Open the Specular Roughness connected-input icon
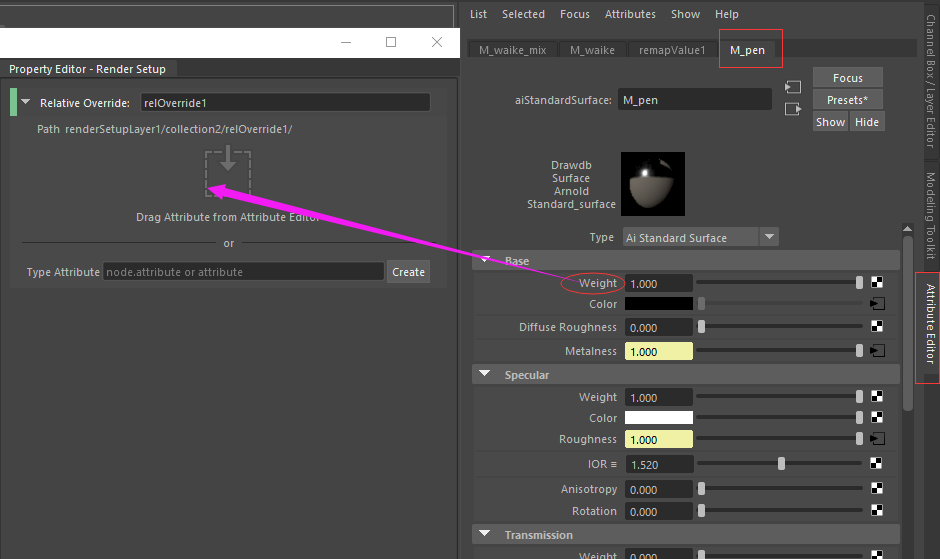The image size is (940, 559). click(x=877, y=439)
